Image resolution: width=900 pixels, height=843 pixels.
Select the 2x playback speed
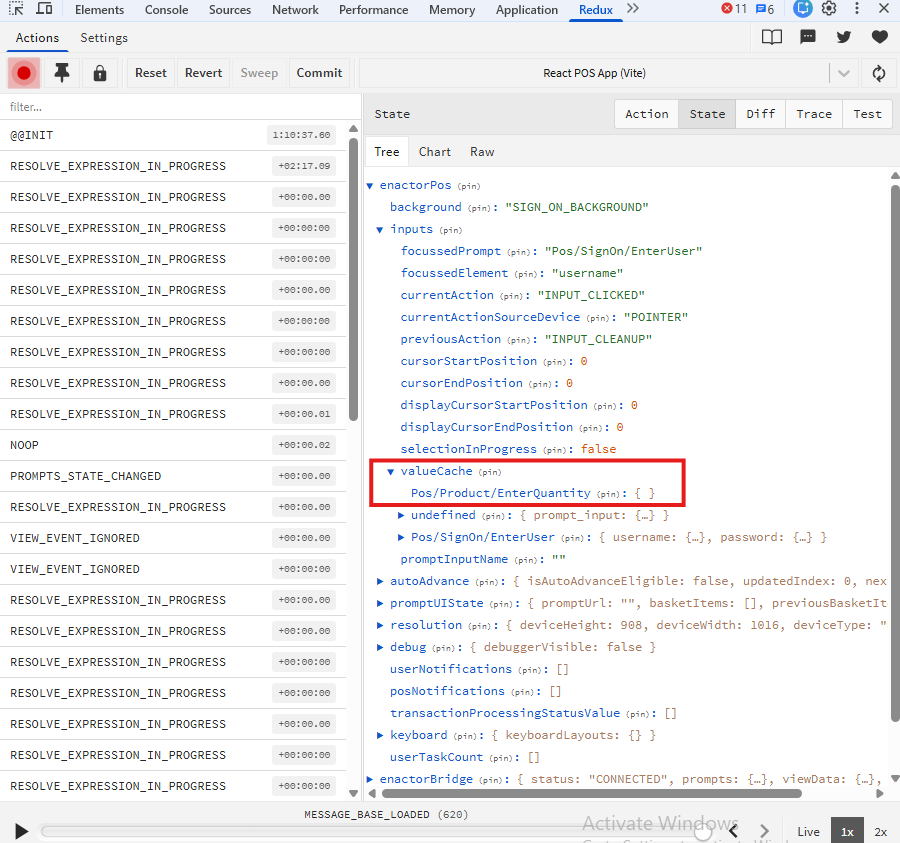(x=880, y=831)
